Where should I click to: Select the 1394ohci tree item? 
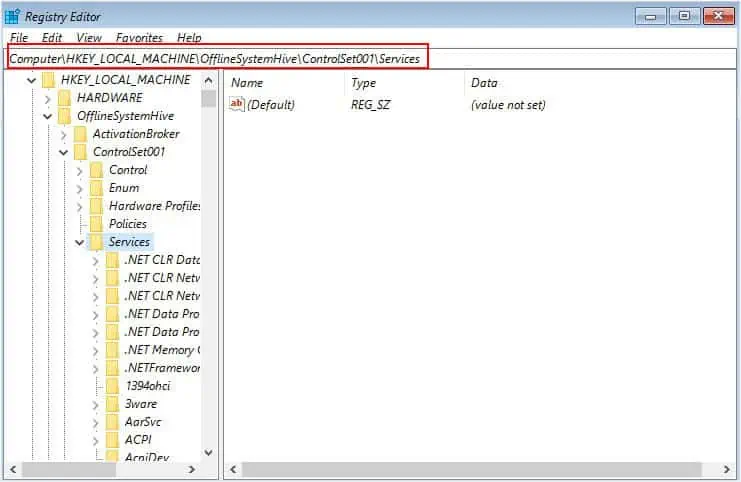point(148,386)
